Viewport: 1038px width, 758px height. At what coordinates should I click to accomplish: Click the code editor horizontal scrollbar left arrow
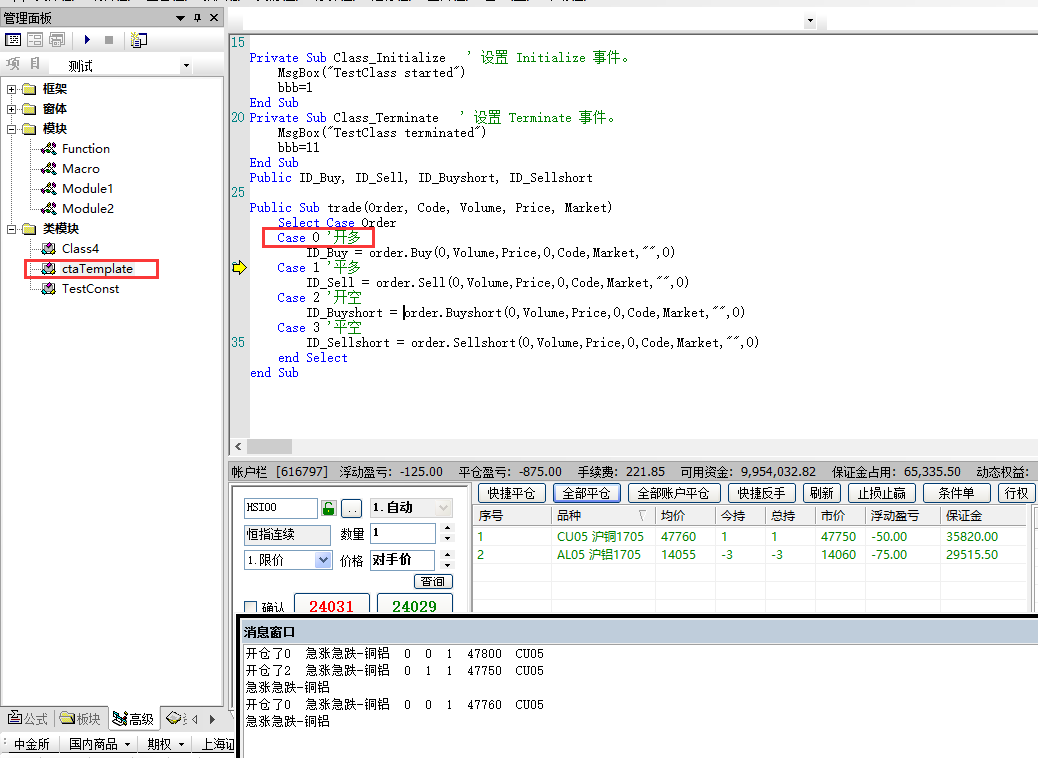pos(238,447)
